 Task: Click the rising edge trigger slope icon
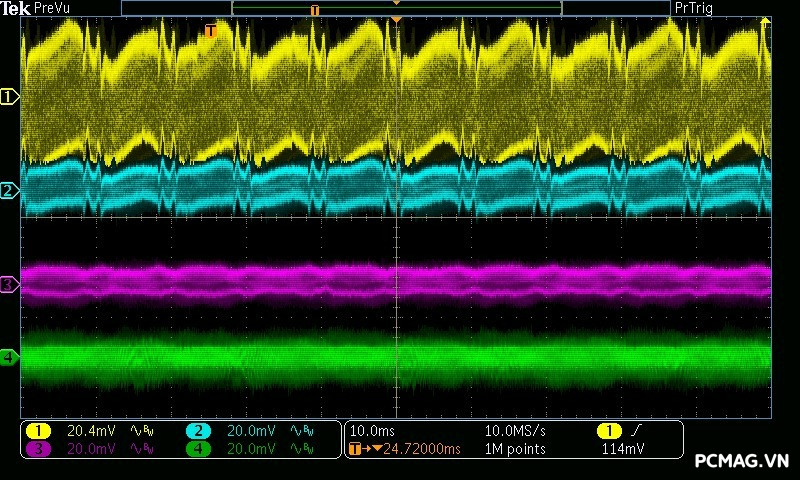(636, 430)
